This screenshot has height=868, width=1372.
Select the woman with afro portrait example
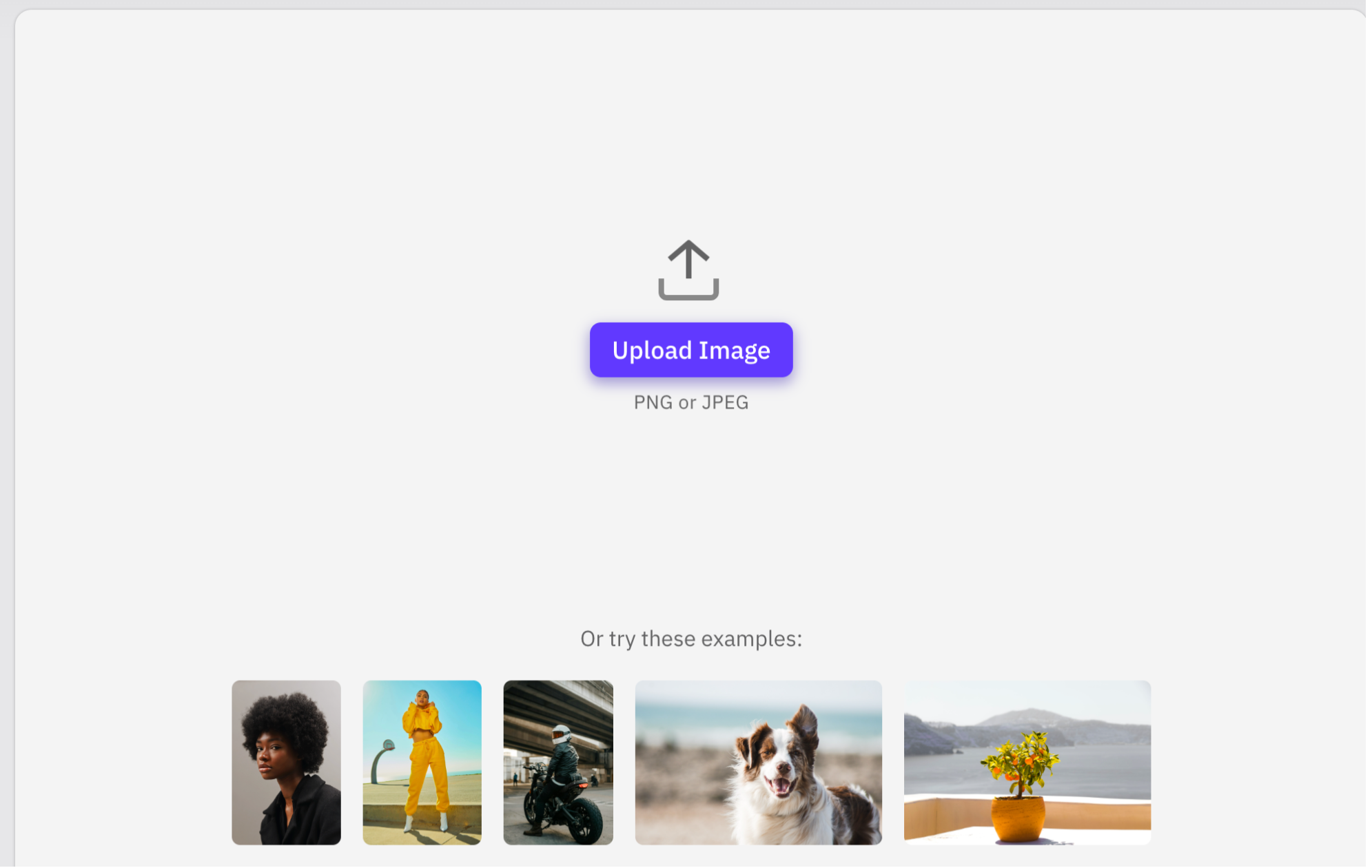[x=285, y=761]
